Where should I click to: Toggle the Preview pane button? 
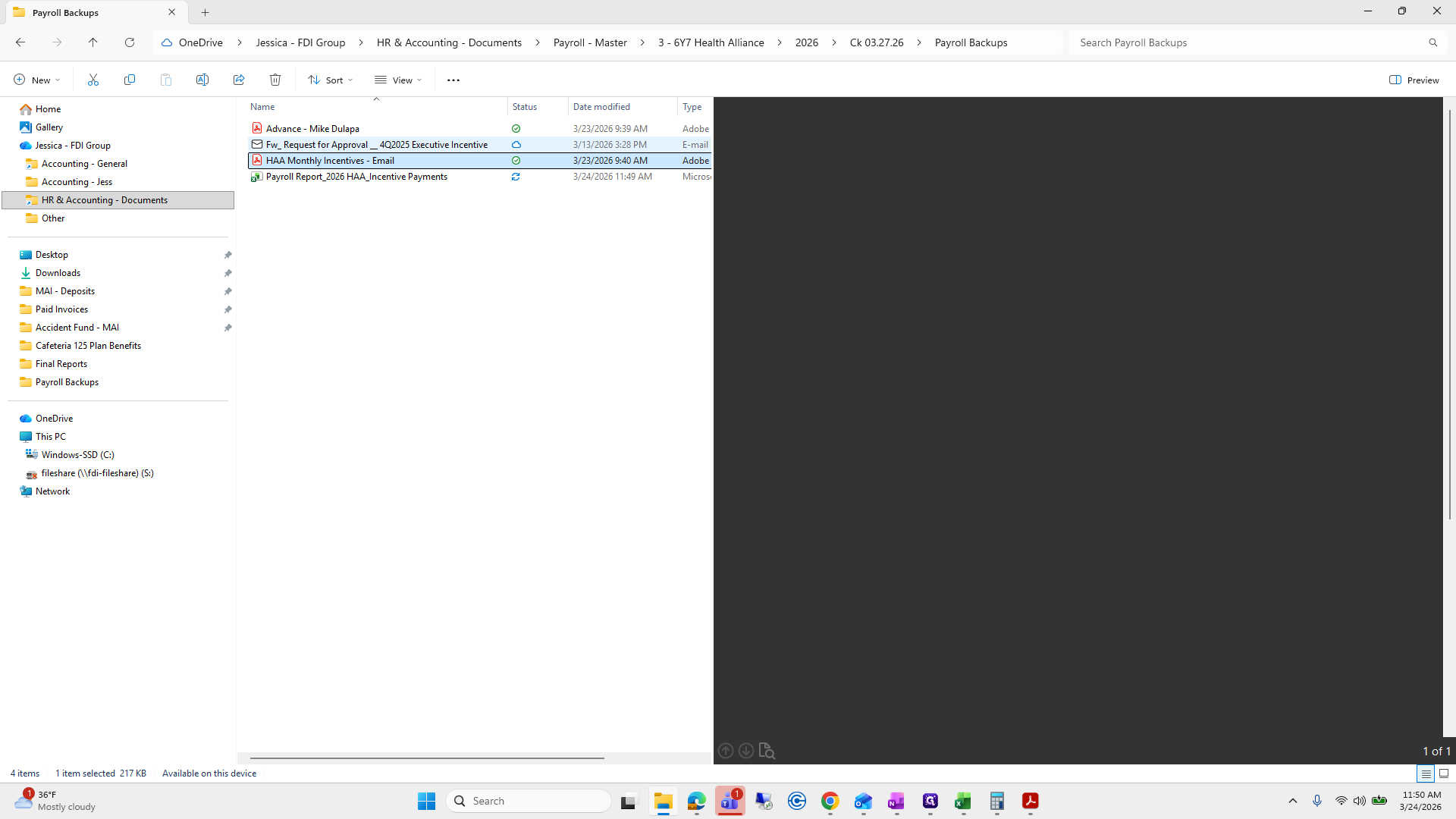coord(1414,80)
